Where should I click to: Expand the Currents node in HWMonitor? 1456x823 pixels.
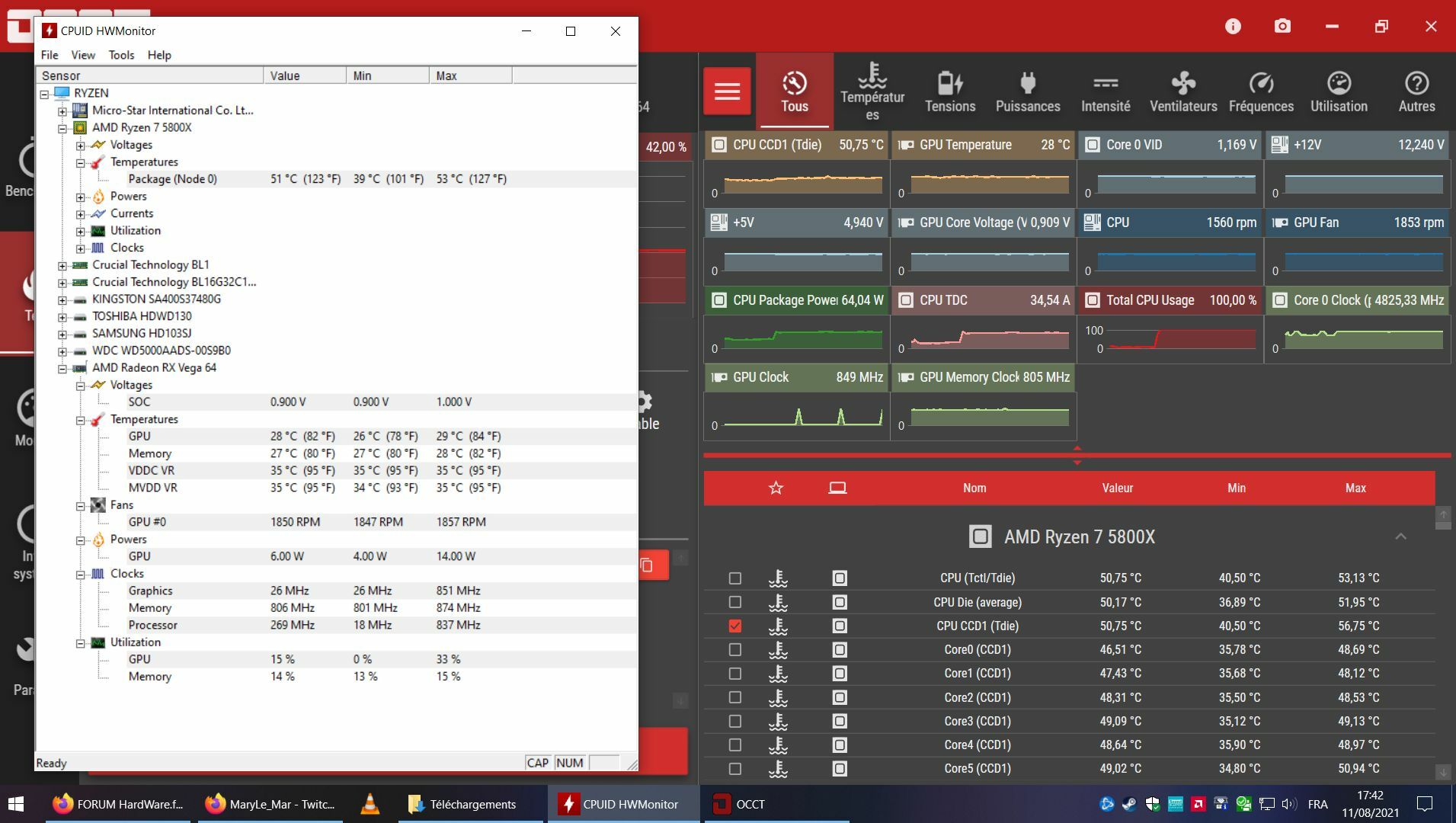80,214
